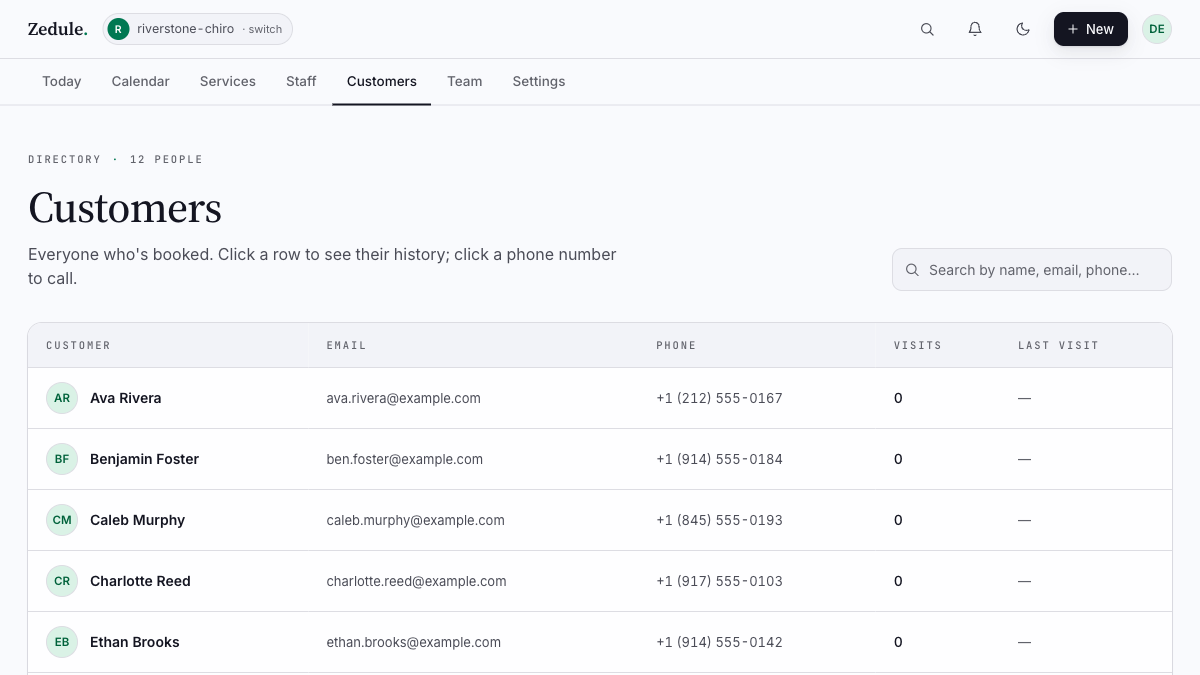Click the AR avatar for Ava Rivera

[x=62, y=398]
